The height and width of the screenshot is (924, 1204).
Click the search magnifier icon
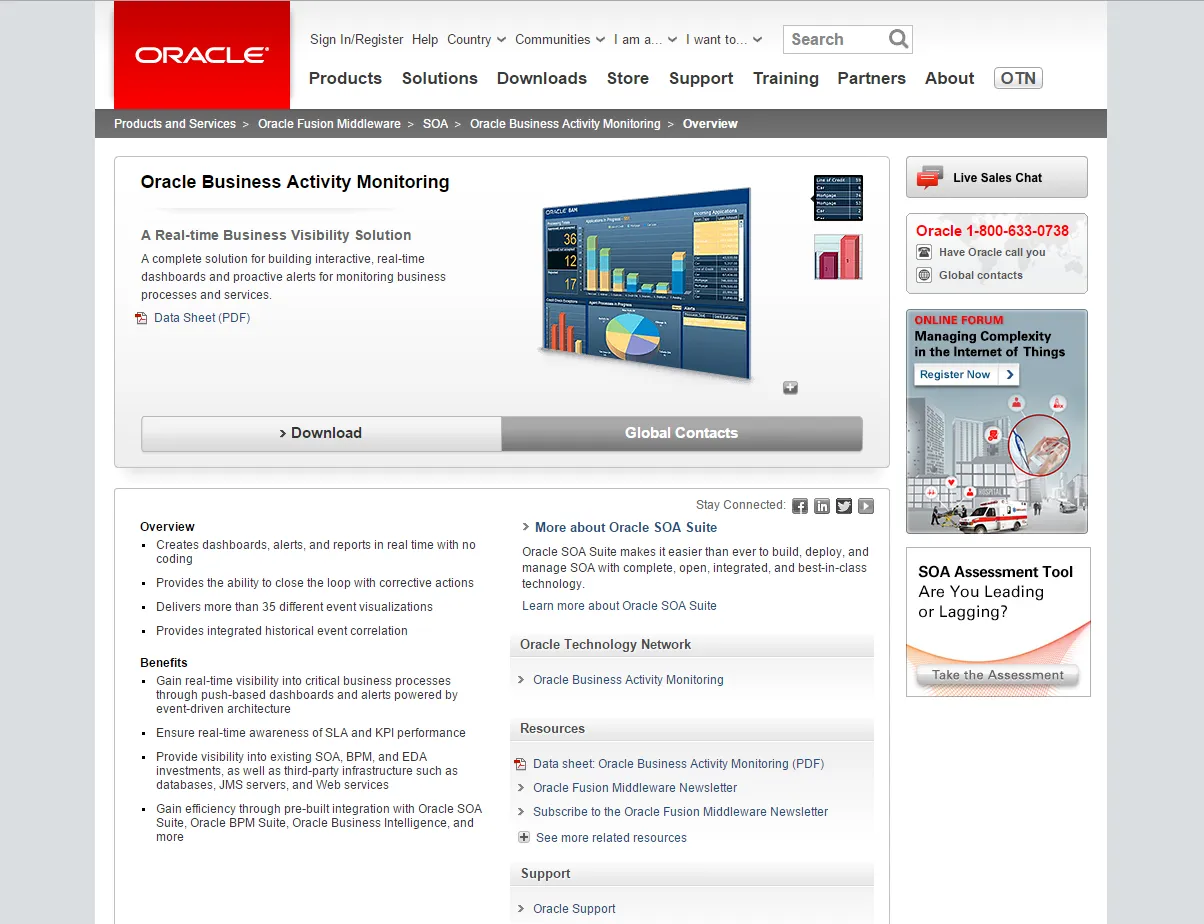(x=898, y=39)
